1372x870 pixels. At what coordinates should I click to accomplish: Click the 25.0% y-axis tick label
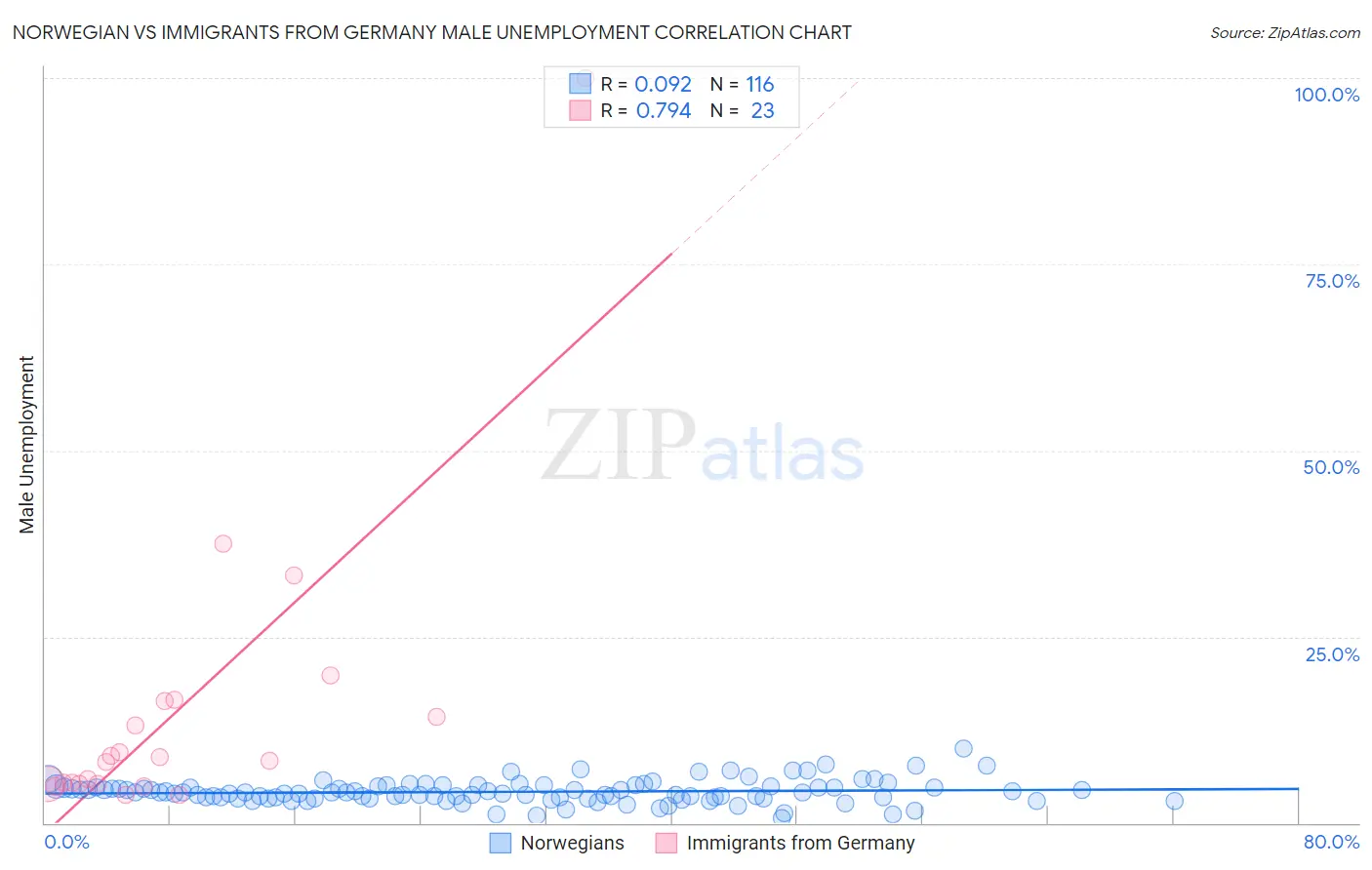coord(1332,654)
